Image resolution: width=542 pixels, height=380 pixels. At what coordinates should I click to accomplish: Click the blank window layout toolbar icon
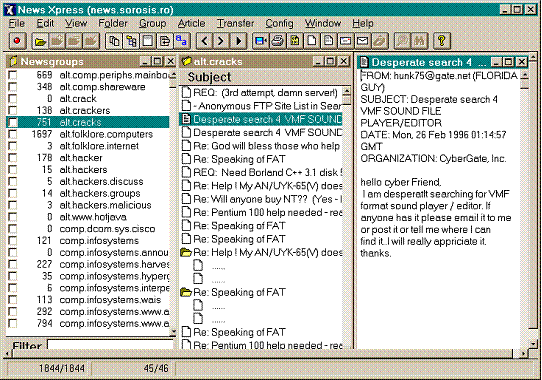coord(148,41)
